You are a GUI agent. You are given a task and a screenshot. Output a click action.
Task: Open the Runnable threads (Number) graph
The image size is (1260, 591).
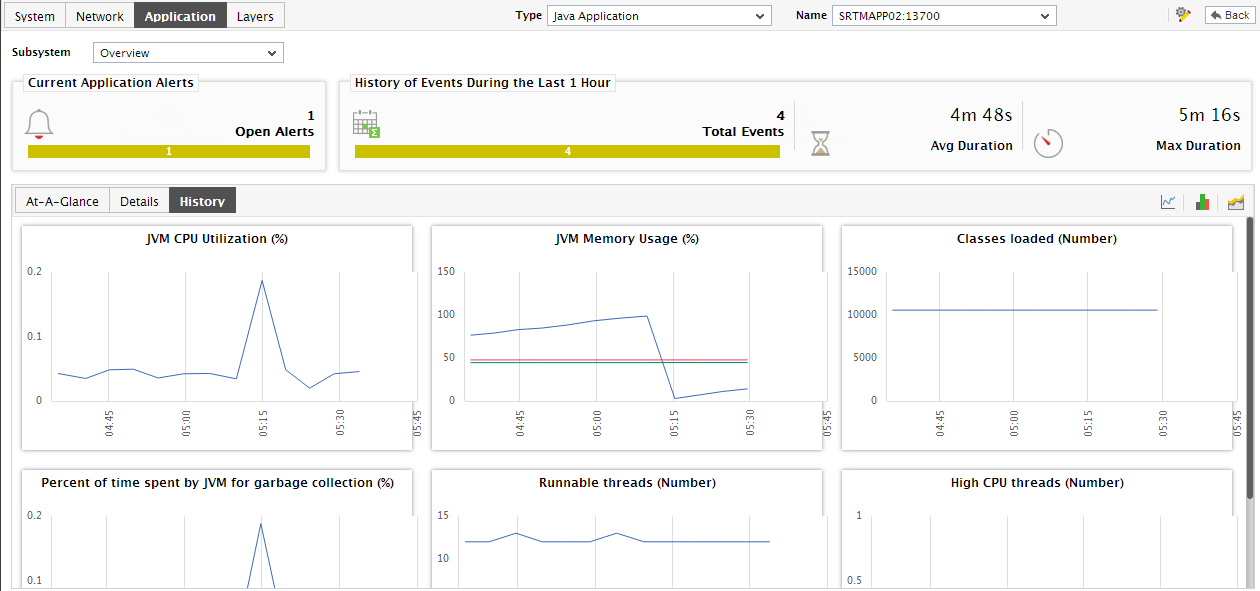[627, 529]
